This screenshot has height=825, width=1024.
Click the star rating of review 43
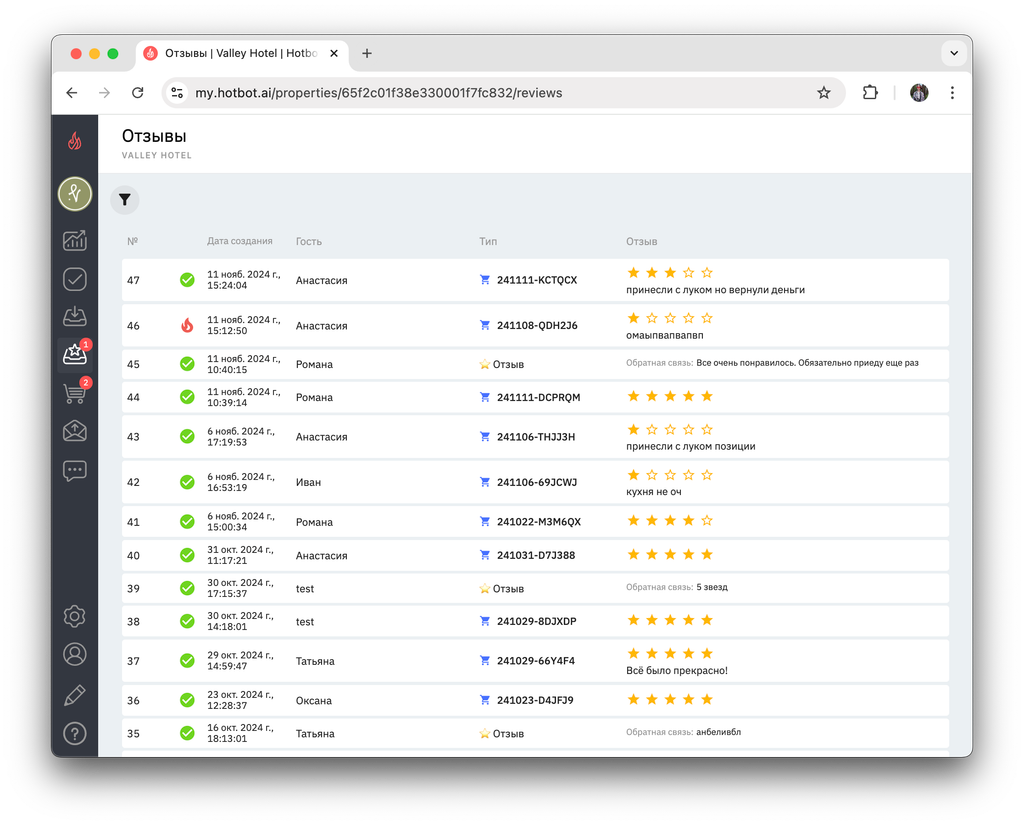[669, 429]
